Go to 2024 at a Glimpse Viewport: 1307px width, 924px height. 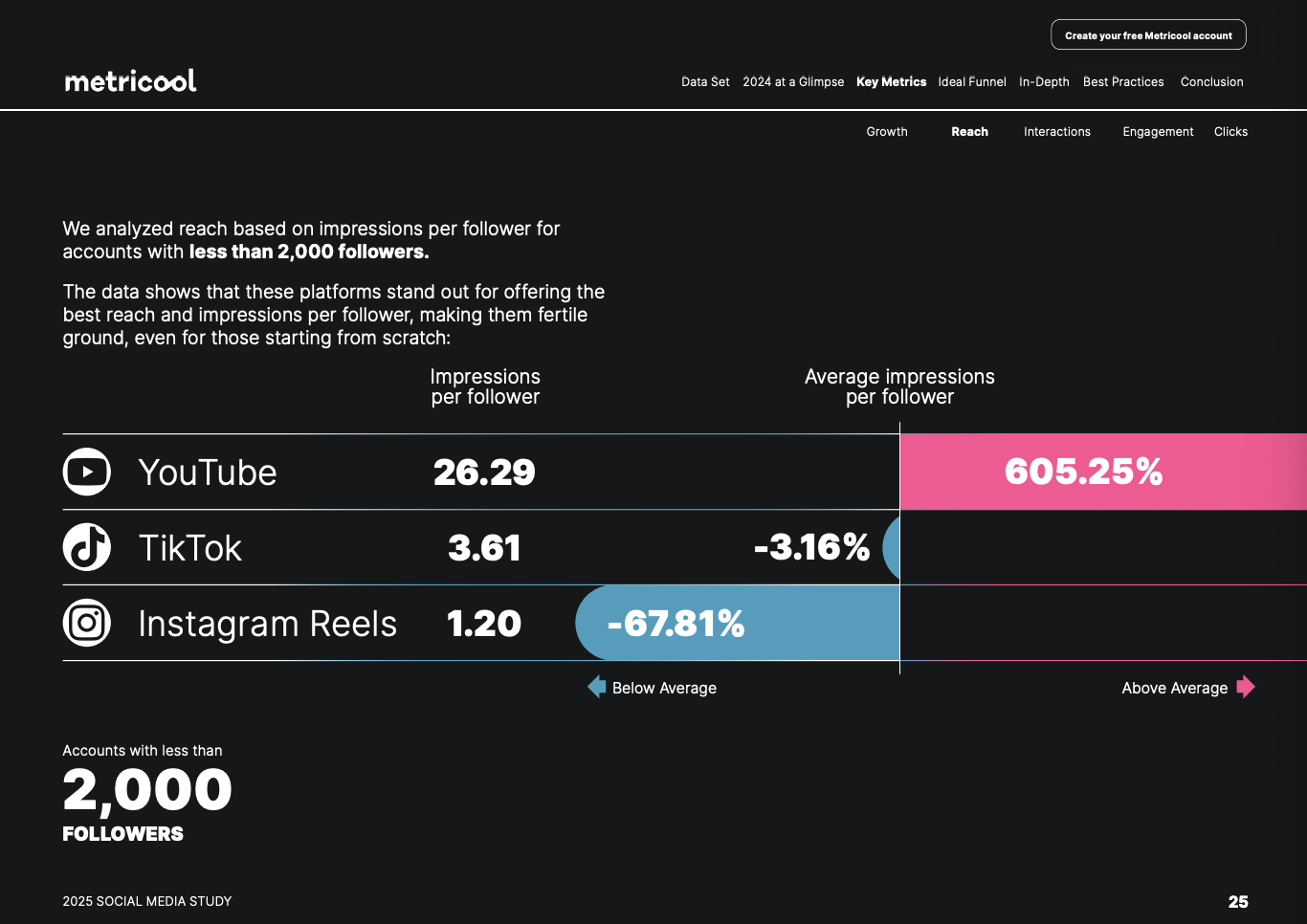[x=793, y=82]
